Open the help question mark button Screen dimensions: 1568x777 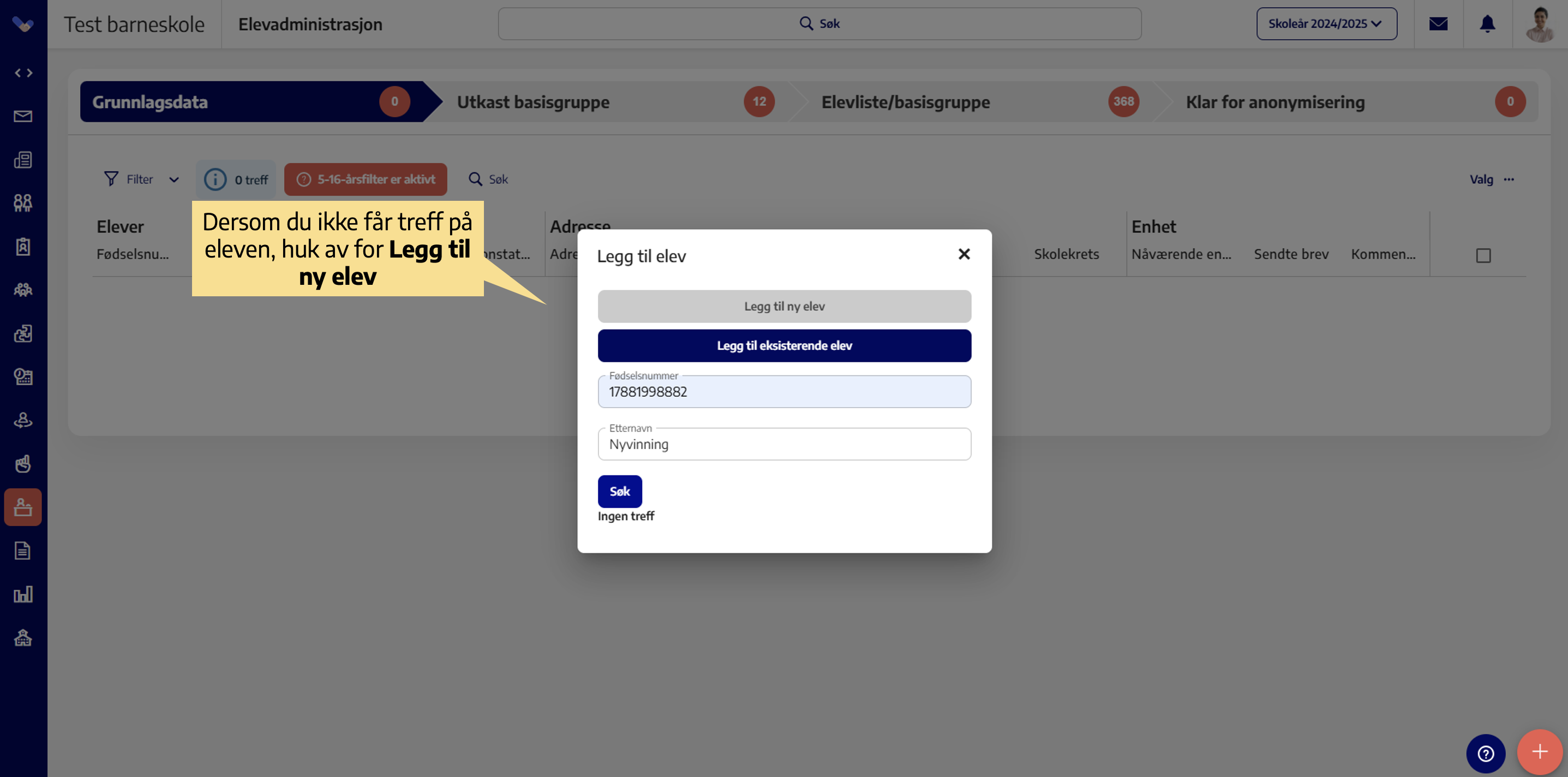tap(1485, 753)
